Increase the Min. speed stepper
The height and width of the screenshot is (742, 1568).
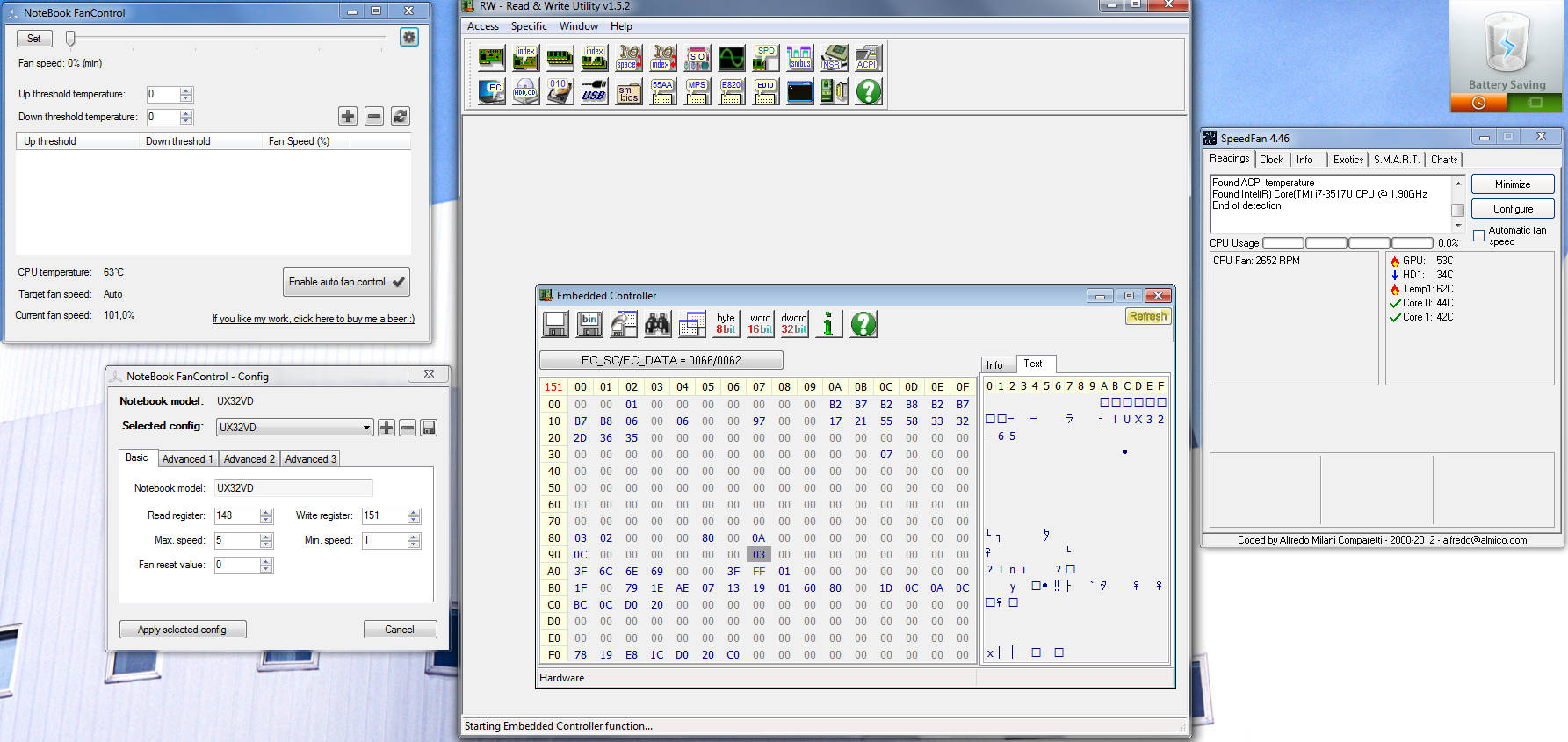click(x=415, y=537)
